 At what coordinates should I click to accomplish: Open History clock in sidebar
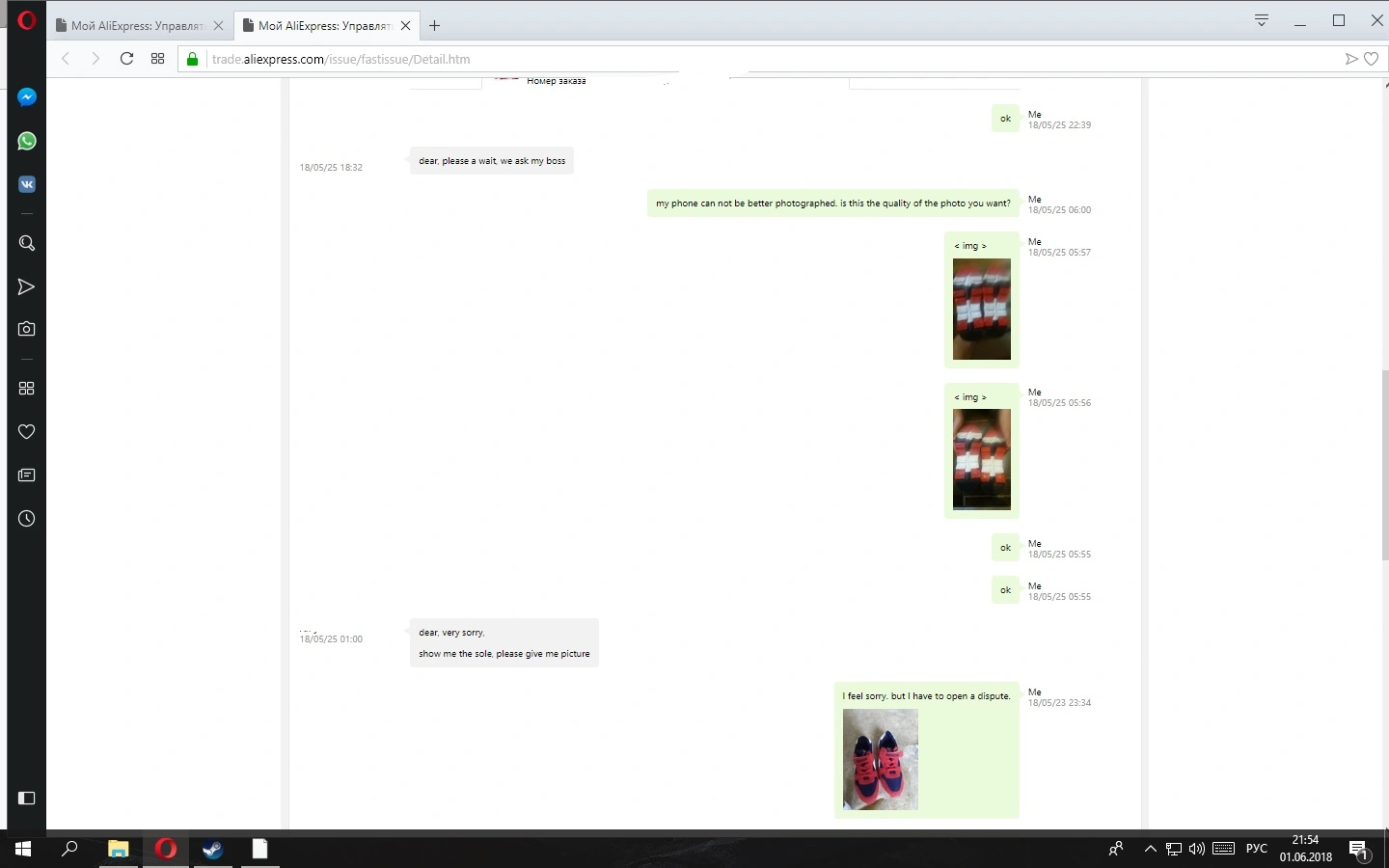click(x=27, y=519)
